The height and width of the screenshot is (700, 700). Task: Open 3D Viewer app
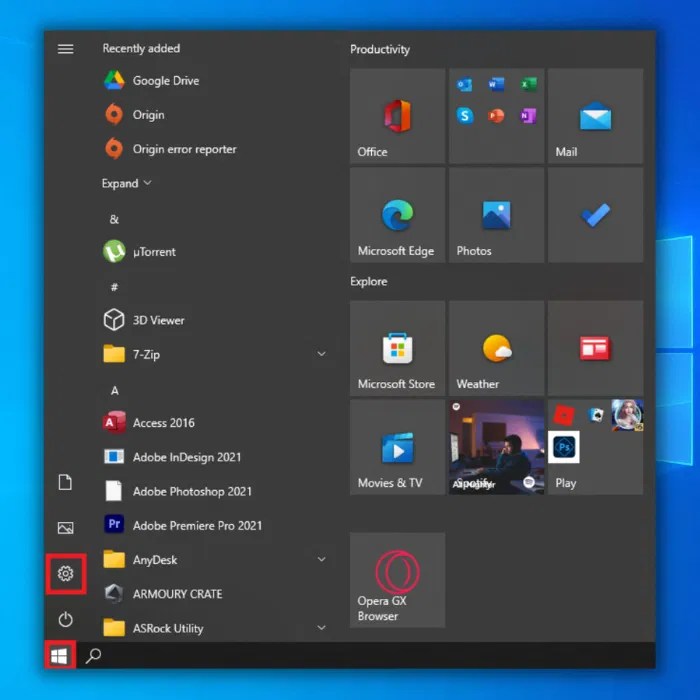coord(214,320)
